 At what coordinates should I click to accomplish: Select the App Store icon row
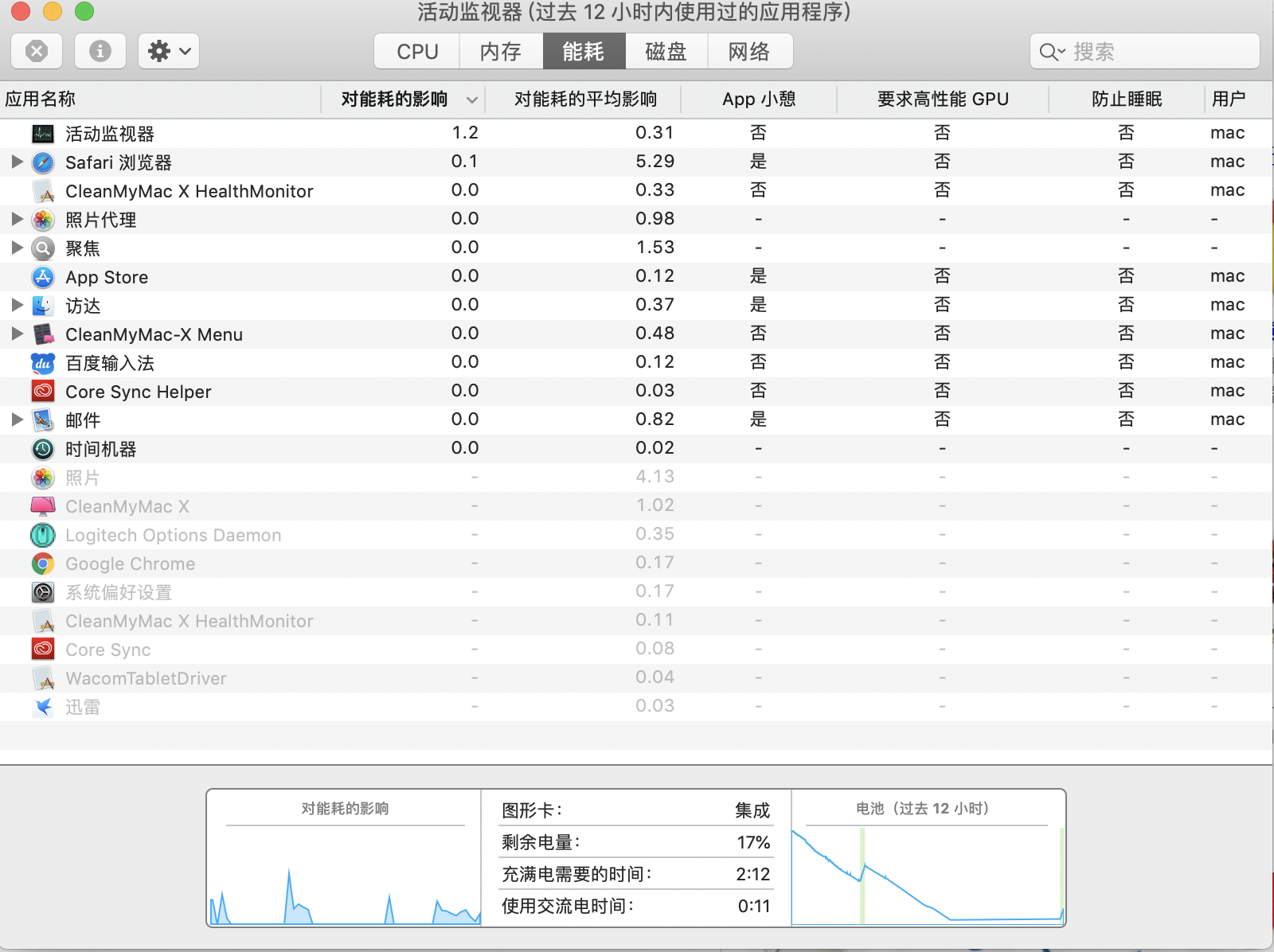pyautogui.click(x=43, y=277)
